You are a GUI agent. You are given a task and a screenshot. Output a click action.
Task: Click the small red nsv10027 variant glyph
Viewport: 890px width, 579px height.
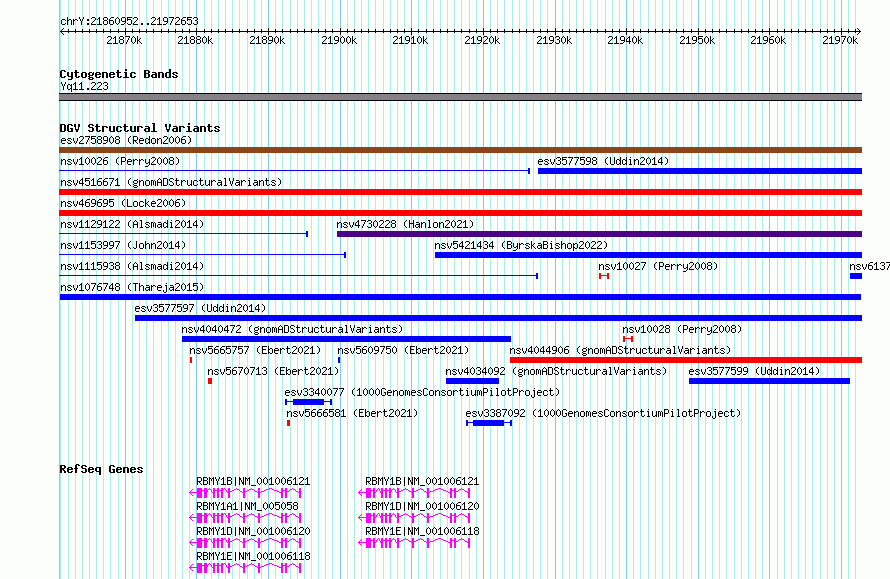pos(604,276)
